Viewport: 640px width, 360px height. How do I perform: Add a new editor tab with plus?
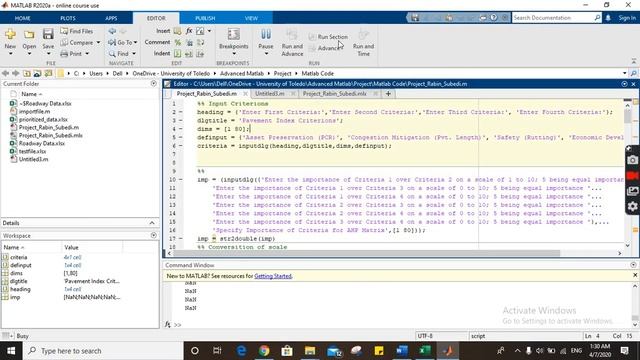(388, 93)
